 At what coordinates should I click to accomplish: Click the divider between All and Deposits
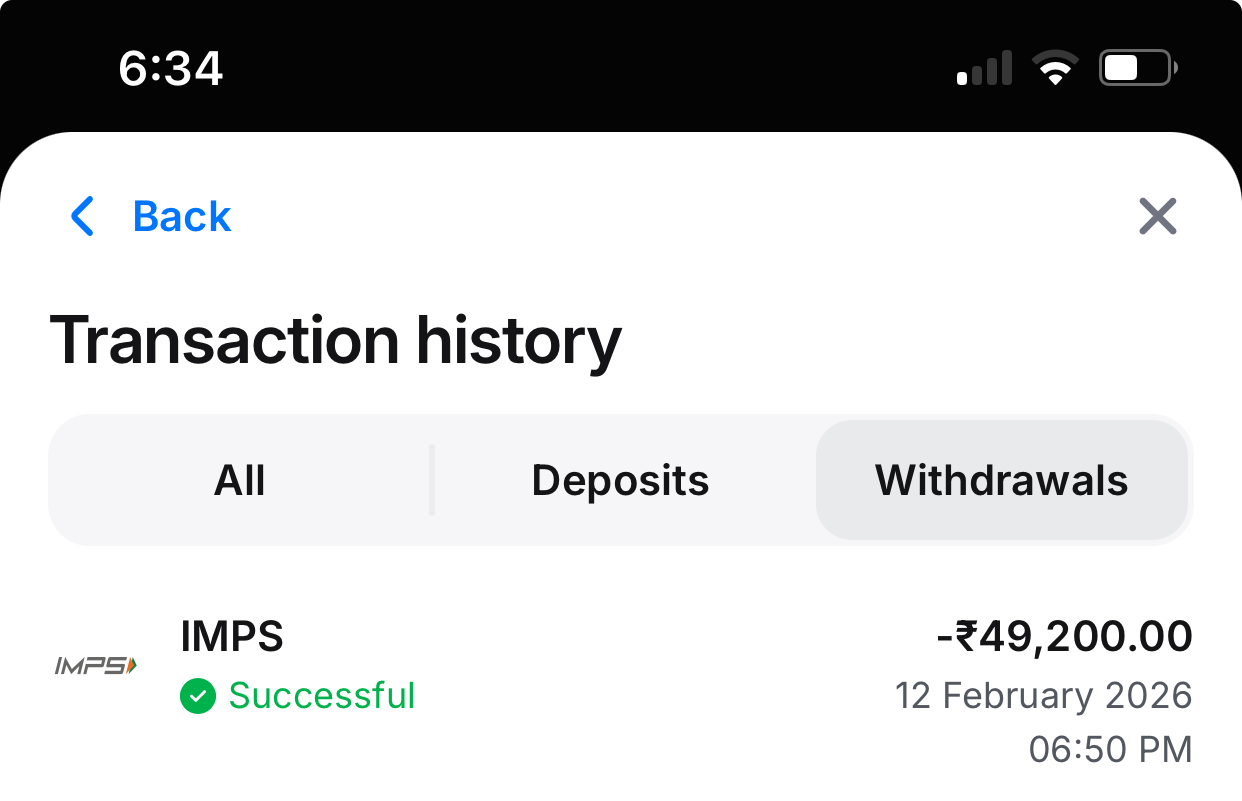click(x=432, y=481)
